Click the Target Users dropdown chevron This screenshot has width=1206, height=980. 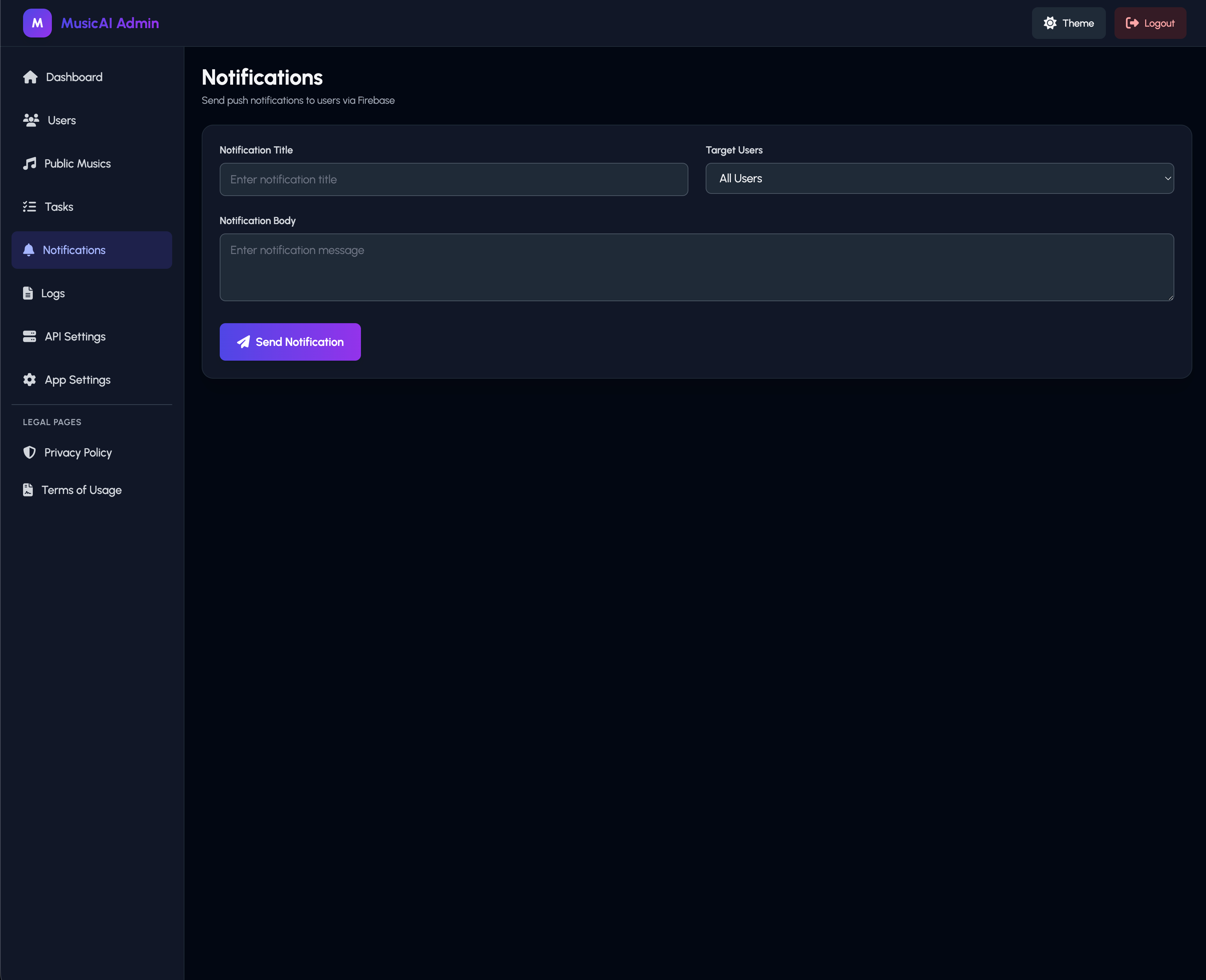pyautogui.click(x=1167, y=178)
